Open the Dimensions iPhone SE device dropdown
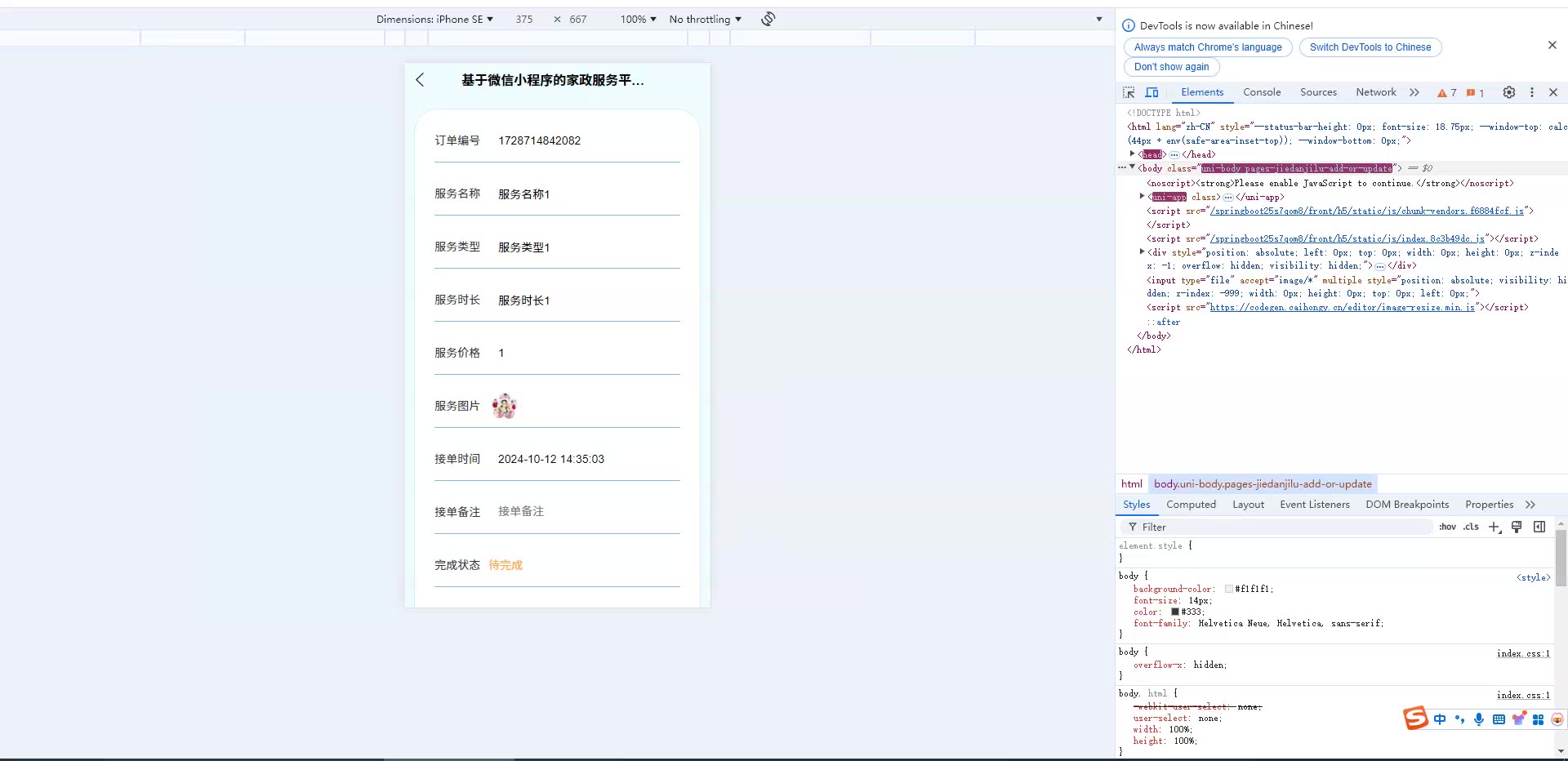Viewport: 1568px width, 761px height. click(434, 19)
